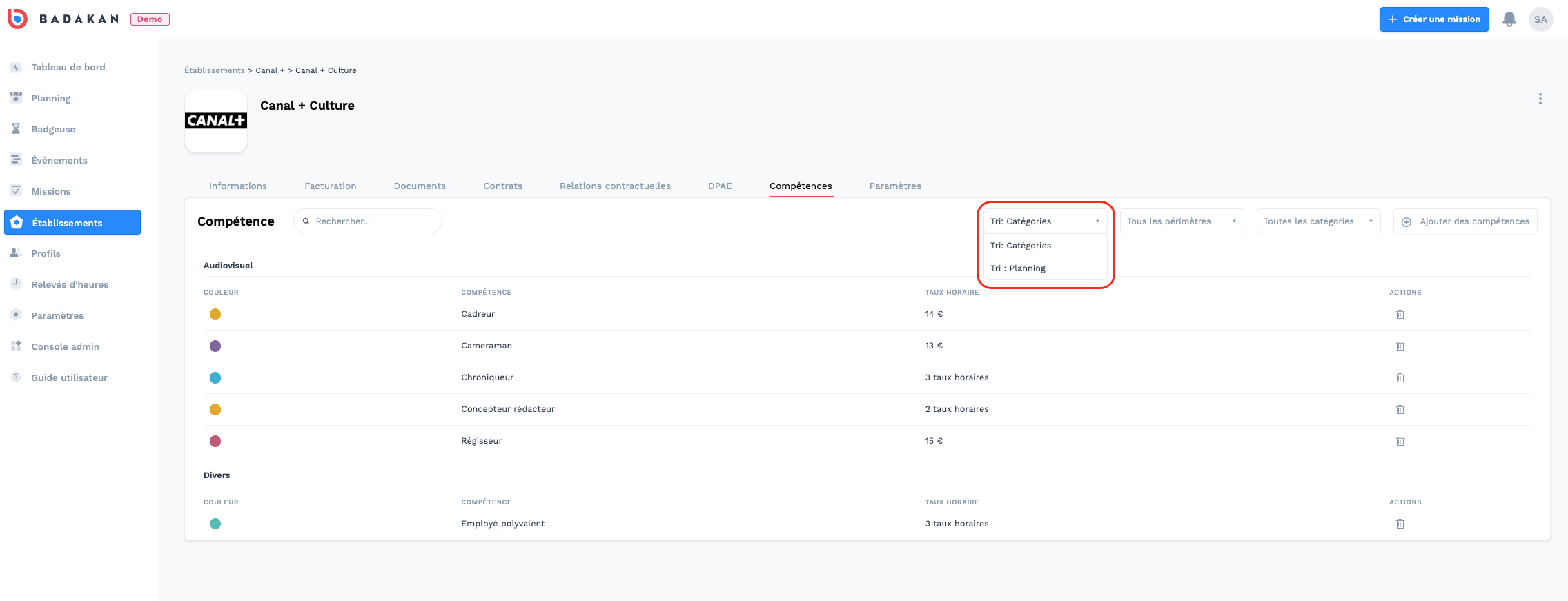The image size is (1568, 601).
Task: Switch to the Documents tab
Action: [x=420, y=186]
